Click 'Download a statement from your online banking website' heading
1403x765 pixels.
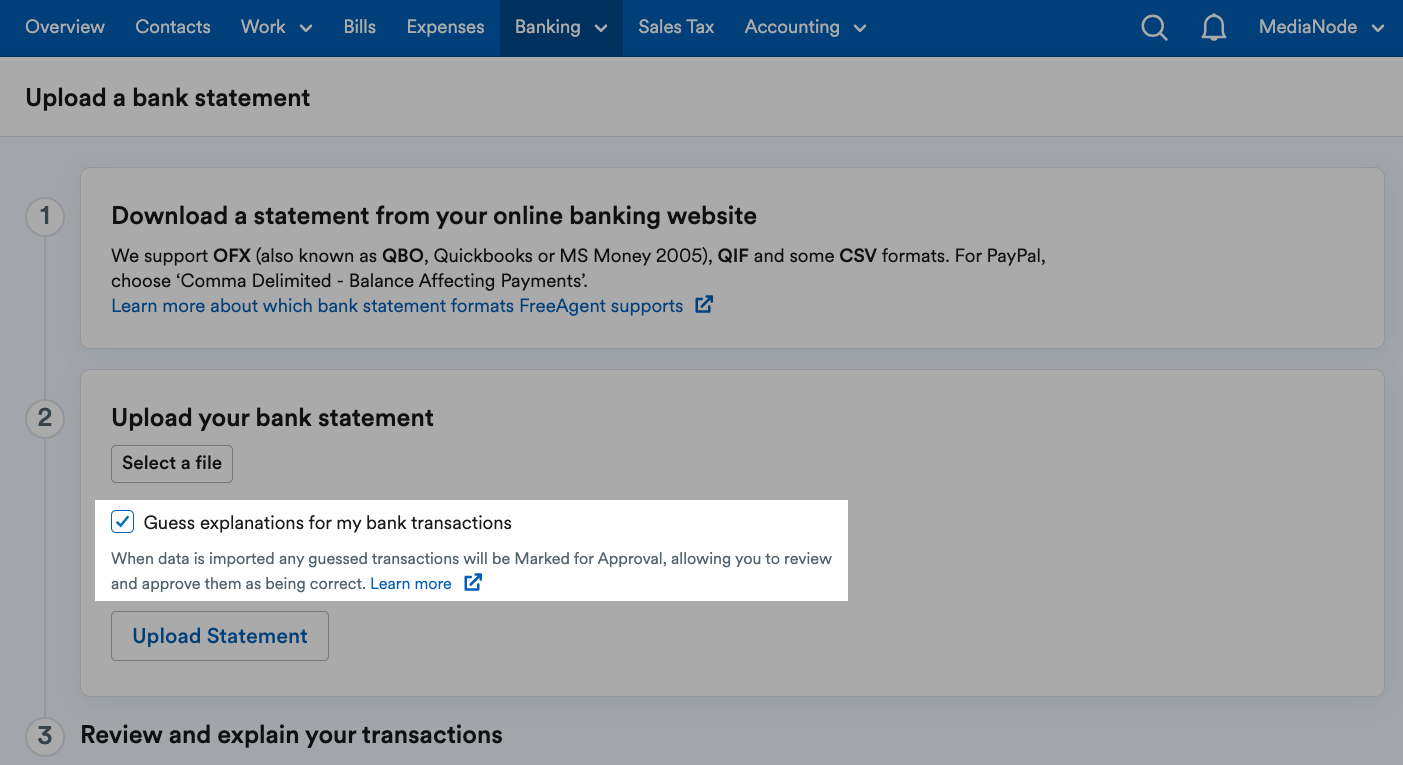point(434,216)
